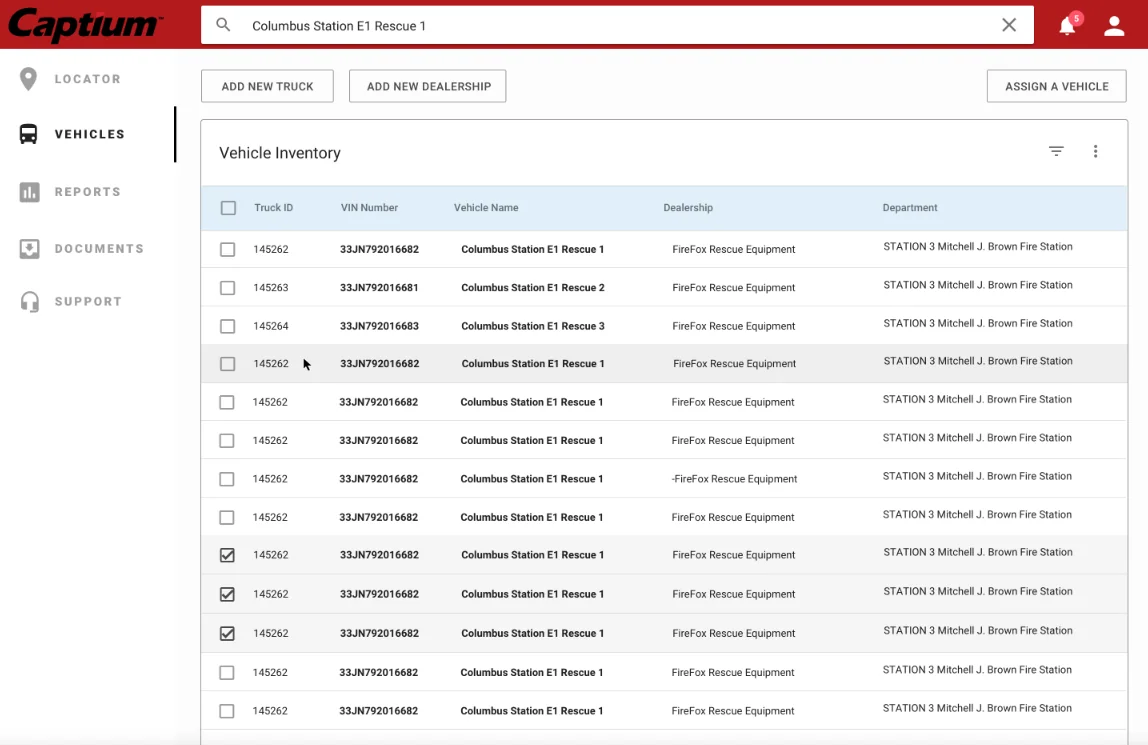Check the box in the -FireFox Rescue Equipment row

(227, 479)
